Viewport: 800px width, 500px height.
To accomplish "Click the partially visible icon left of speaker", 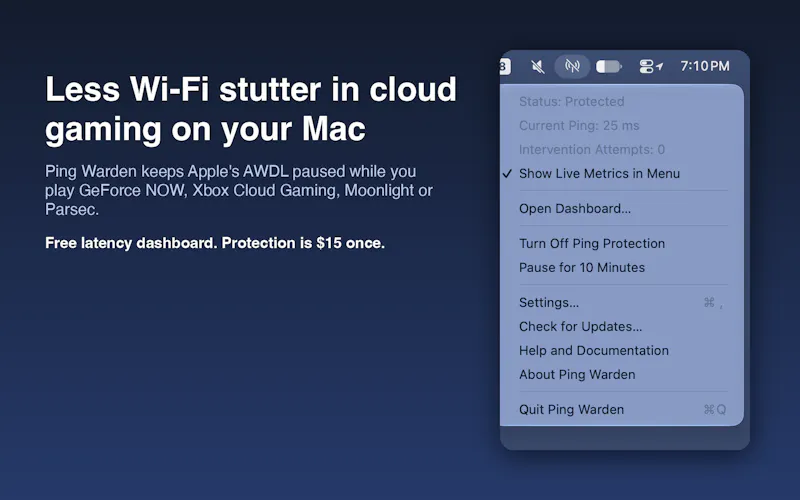I will pyautogui.click(x=505, y=66).
